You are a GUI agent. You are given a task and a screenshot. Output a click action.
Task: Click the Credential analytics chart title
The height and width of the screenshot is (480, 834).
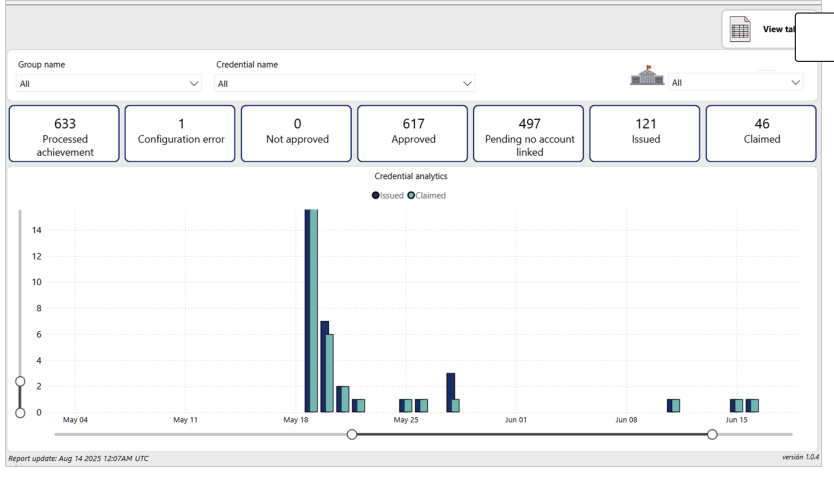[411, 176]
